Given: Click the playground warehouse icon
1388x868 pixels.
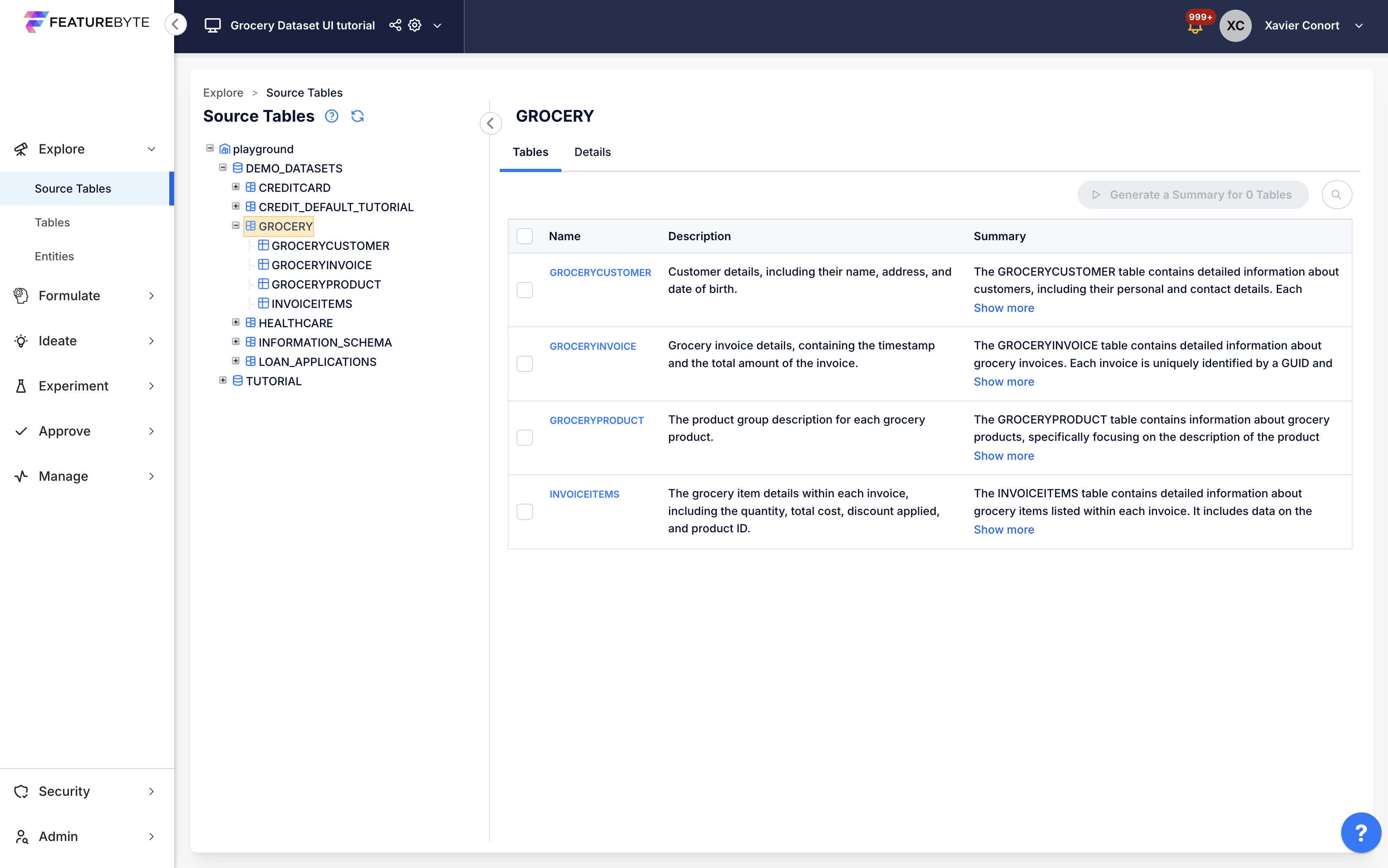Looking at the screenshot, I should coord(225,149).
